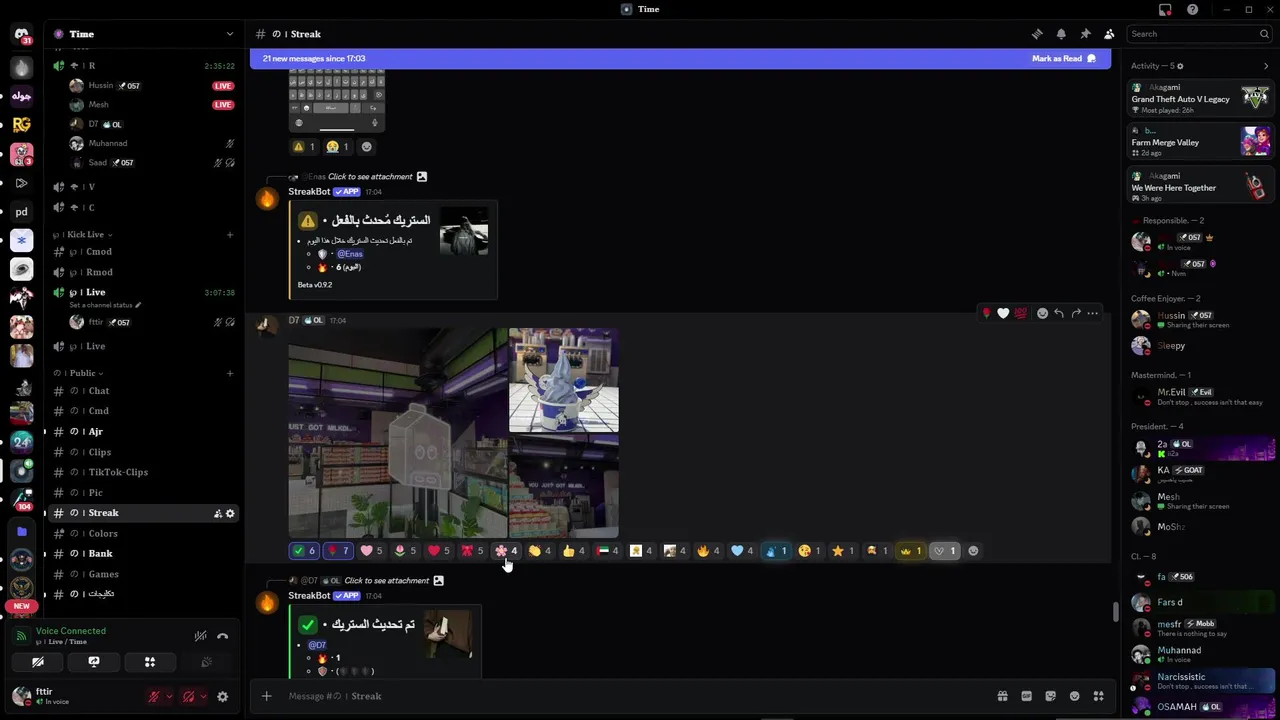Open Grand Theft Auto V Legacy activity card
This screenshot has height=720, width=1280.
(1199, 97)
